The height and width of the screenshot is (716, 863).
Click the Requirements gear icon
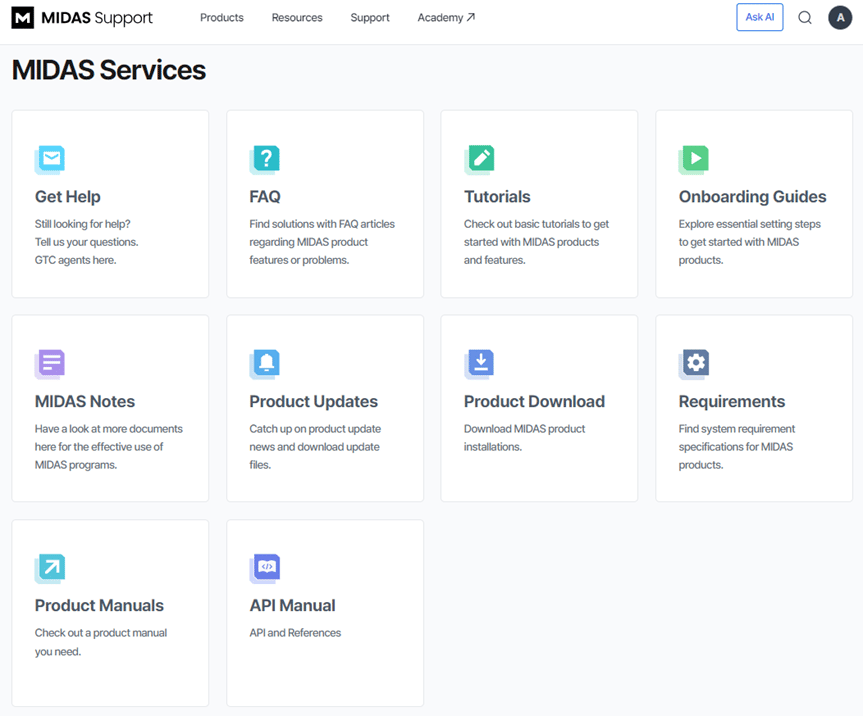(x=694, y=364)
